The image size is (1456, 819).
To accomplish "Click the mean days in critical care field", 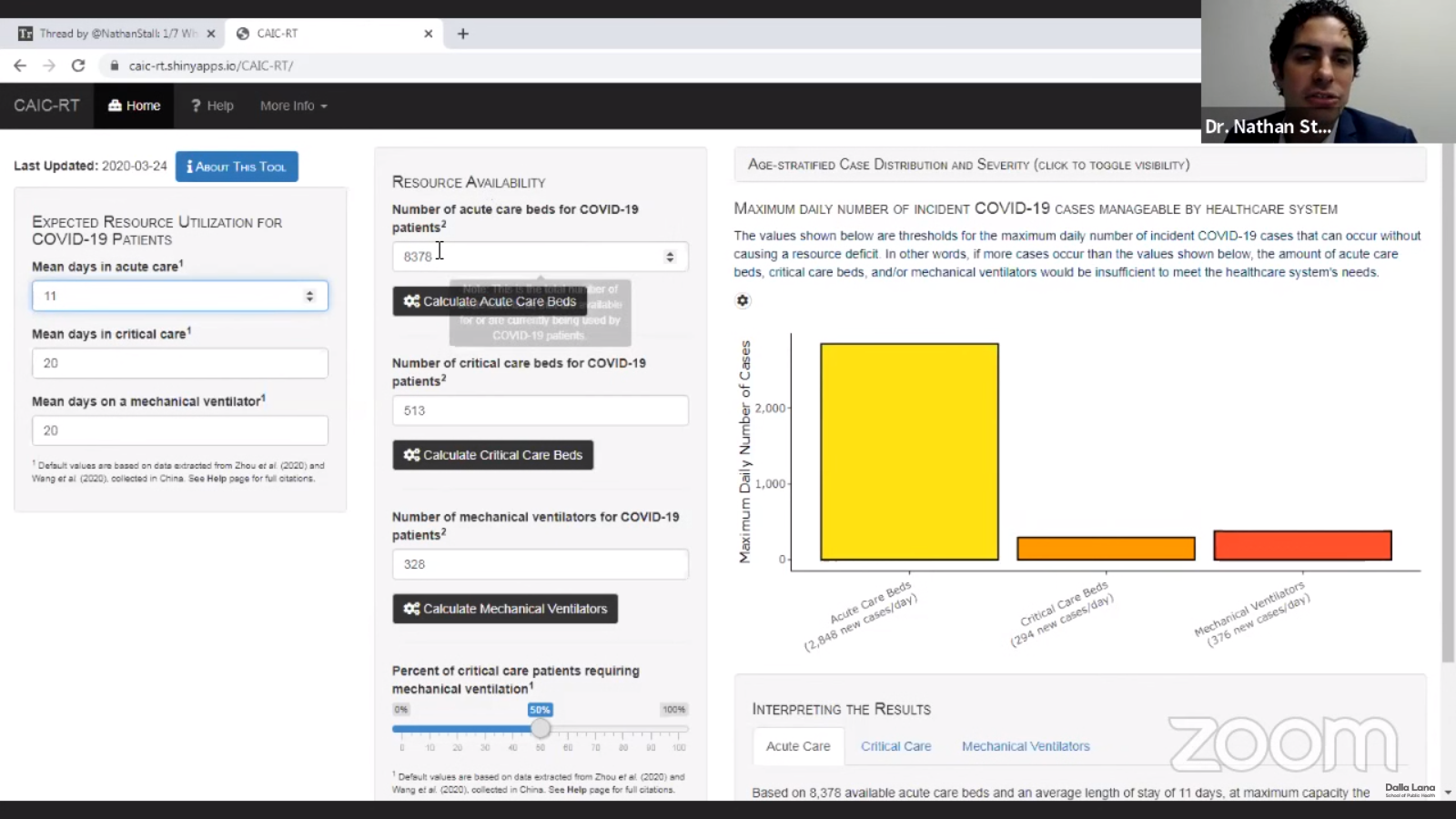I will coord(179,363).
